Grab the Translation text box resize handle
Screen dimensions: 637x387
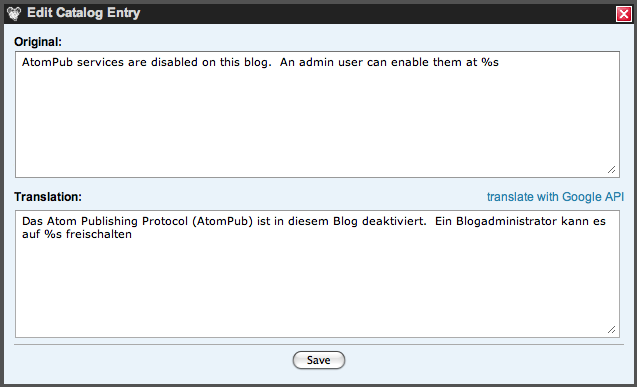[611, 330]
